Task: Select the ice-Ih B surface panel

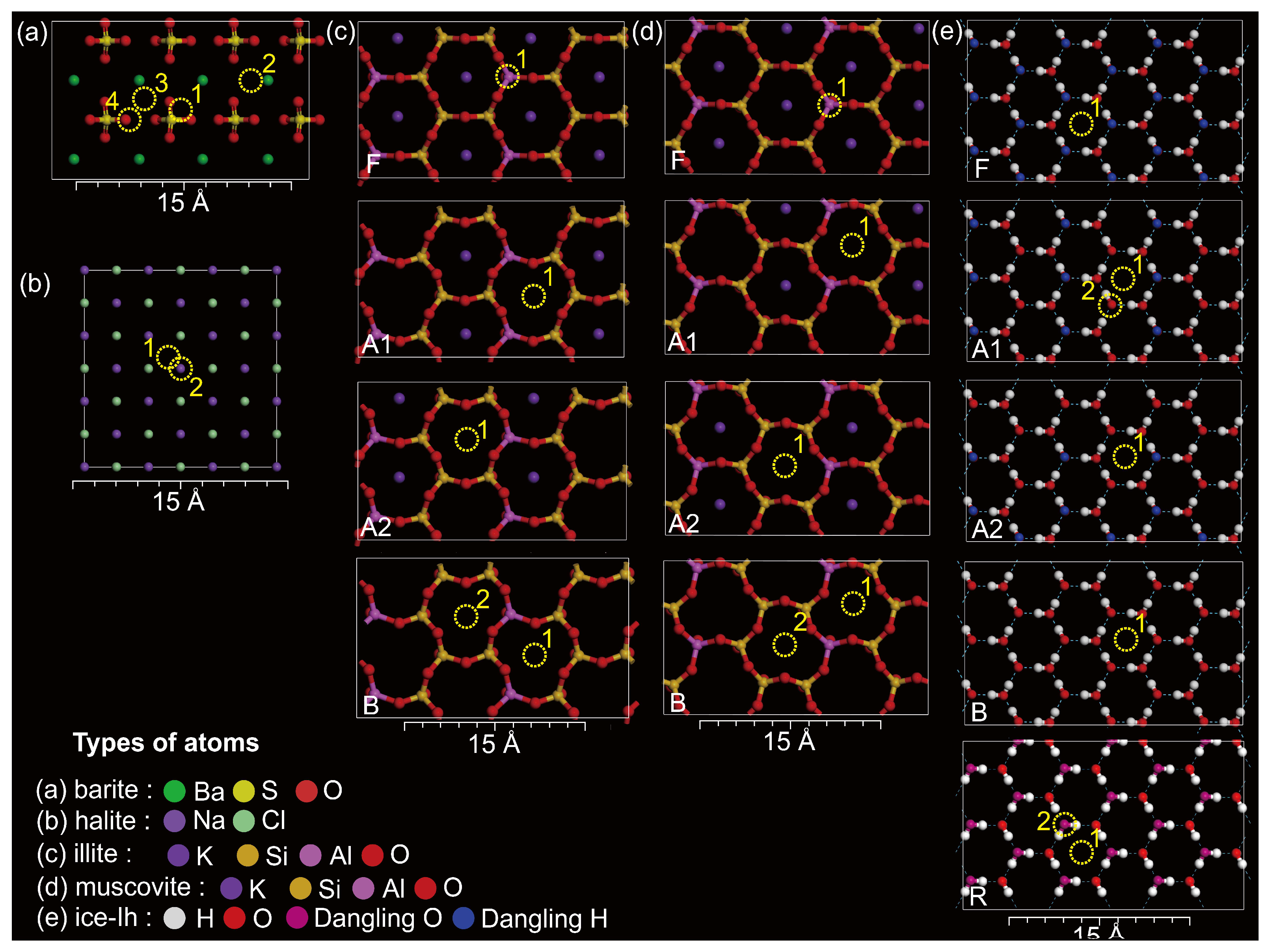Action: (x=1104, y=644)
